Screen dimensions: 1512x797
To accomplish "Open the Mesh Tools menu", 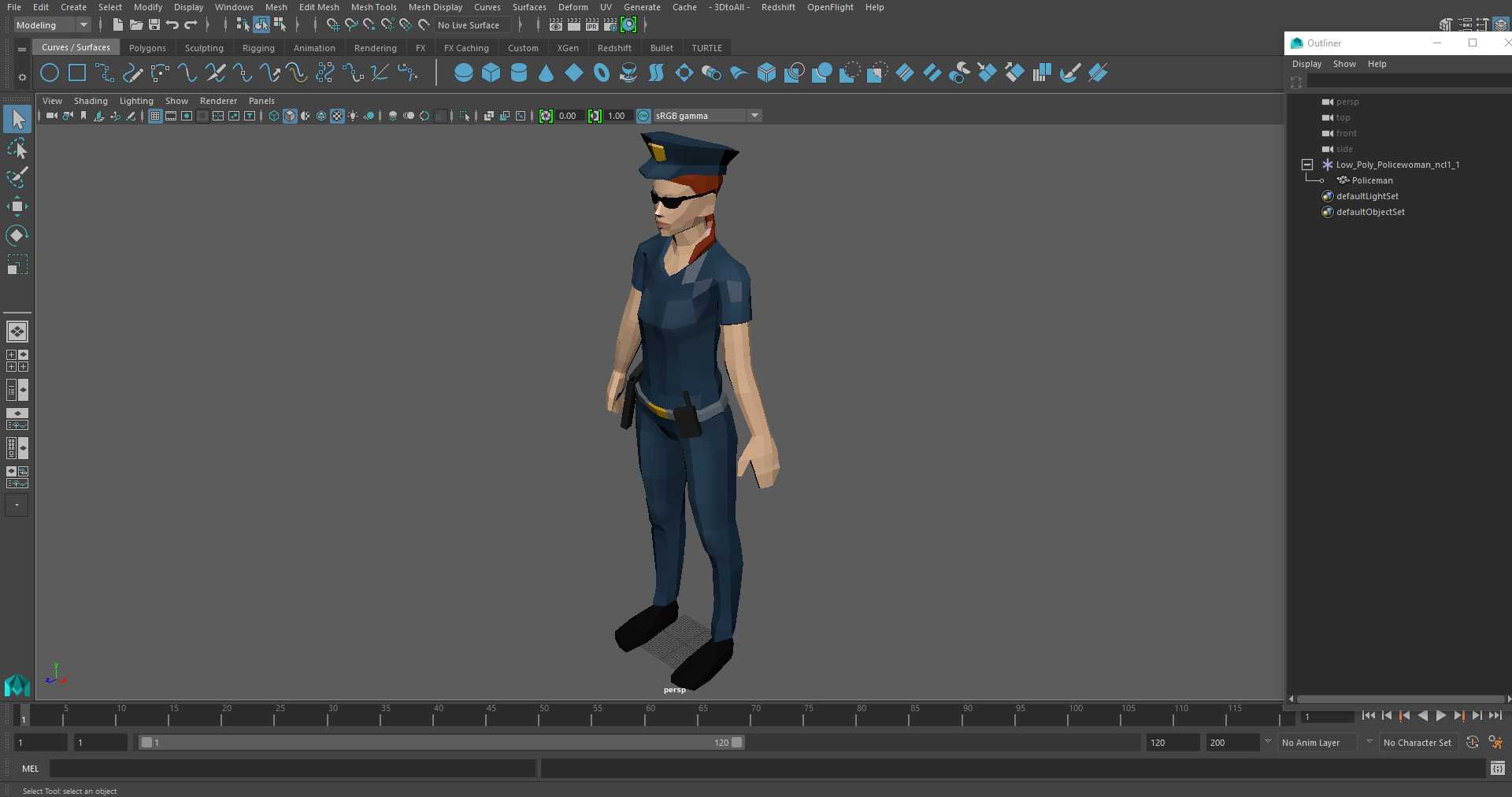I will (373, 7).
